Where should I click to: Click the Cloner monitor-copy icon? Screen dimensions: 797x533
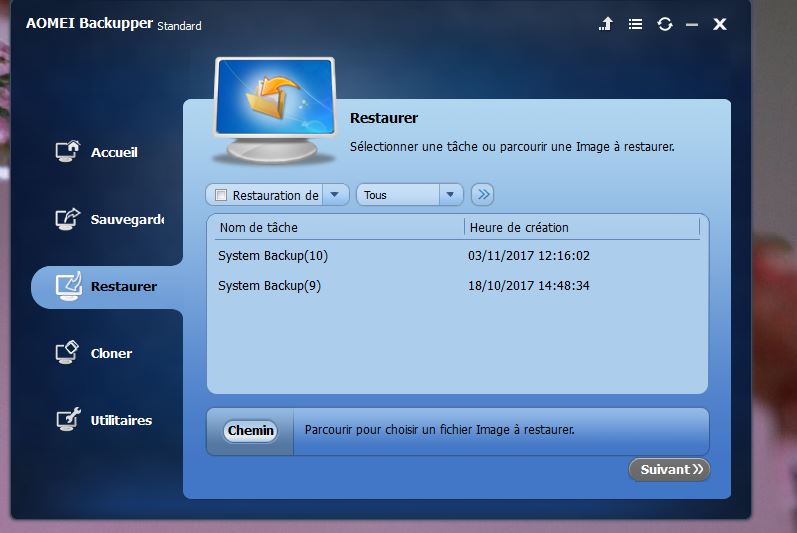click(67, 352)
